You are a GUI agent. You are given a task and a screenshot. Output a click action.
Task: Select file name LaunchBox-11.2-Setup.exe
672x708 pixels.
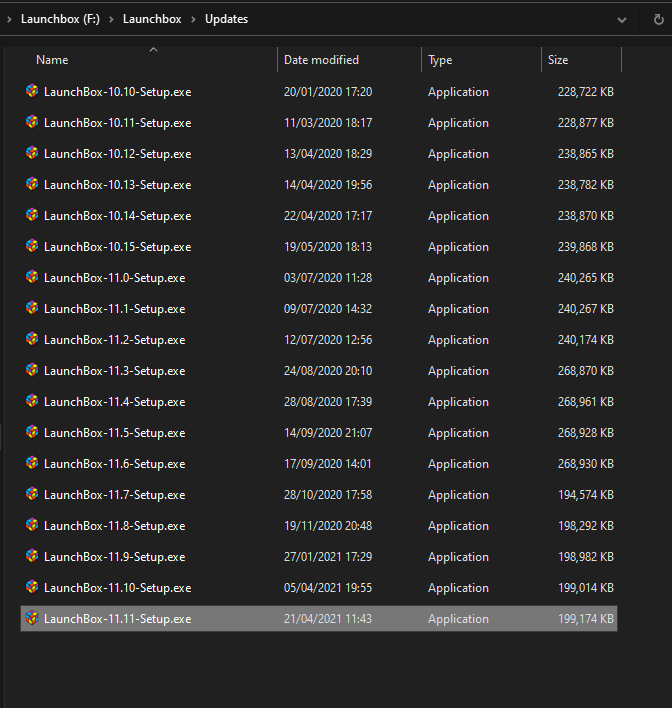pos(115,340)
